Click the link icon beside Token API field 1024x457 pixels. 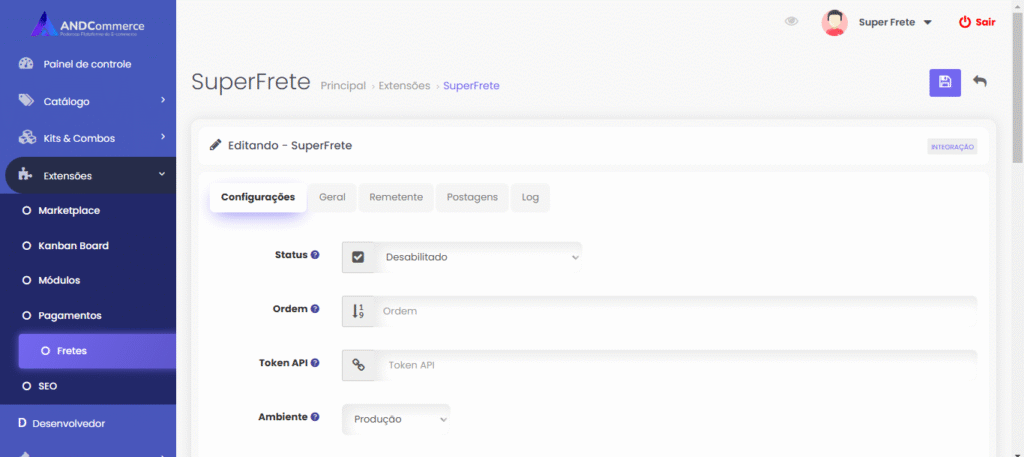coord(358,365)
